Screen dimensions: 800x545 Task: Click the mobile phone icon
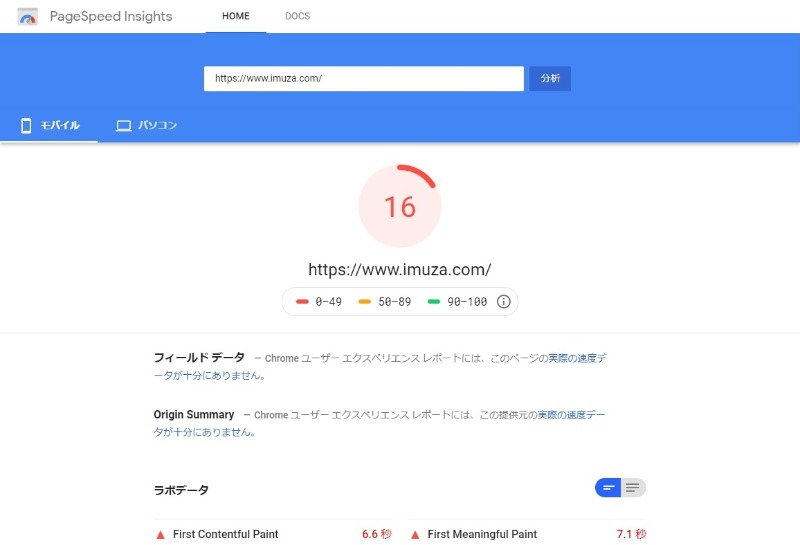click(26, 126)
